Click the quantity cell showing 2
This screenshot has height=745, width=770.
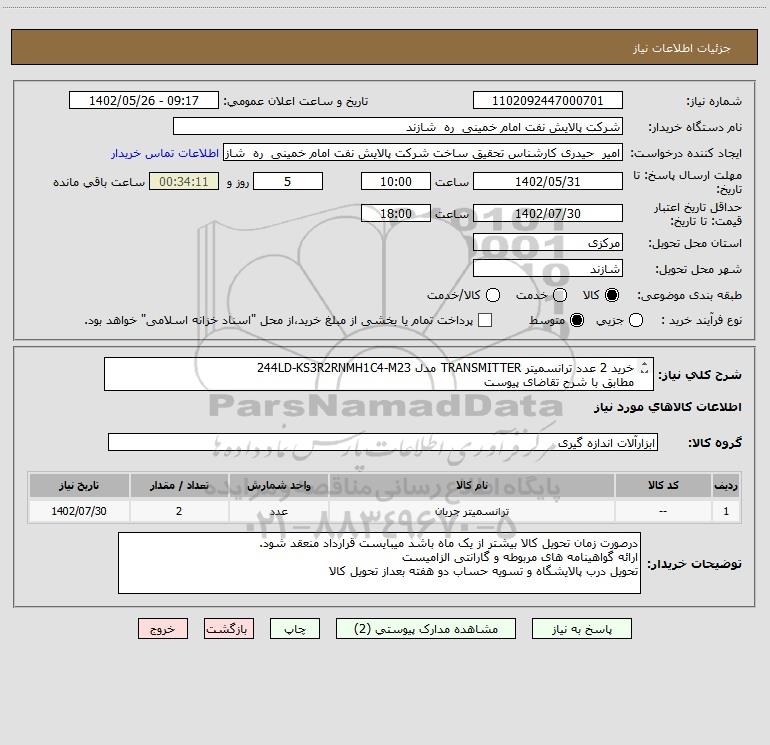coord(179,511)
